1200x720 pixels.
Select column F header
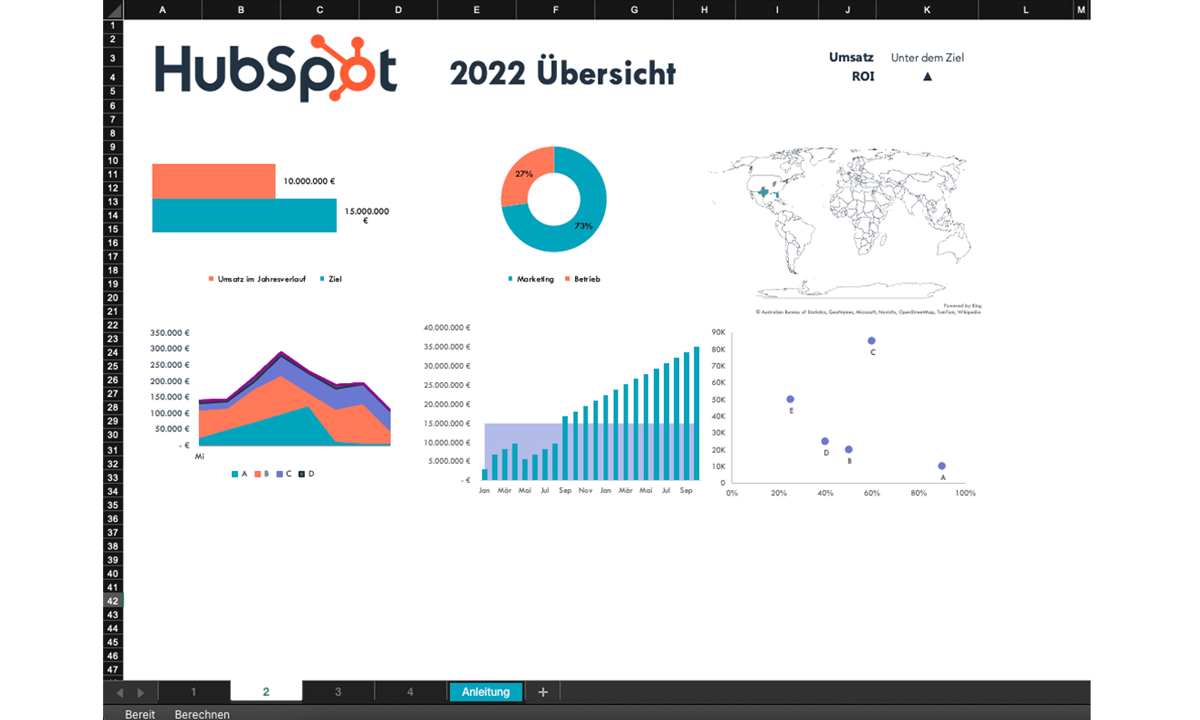coord(555,10)
